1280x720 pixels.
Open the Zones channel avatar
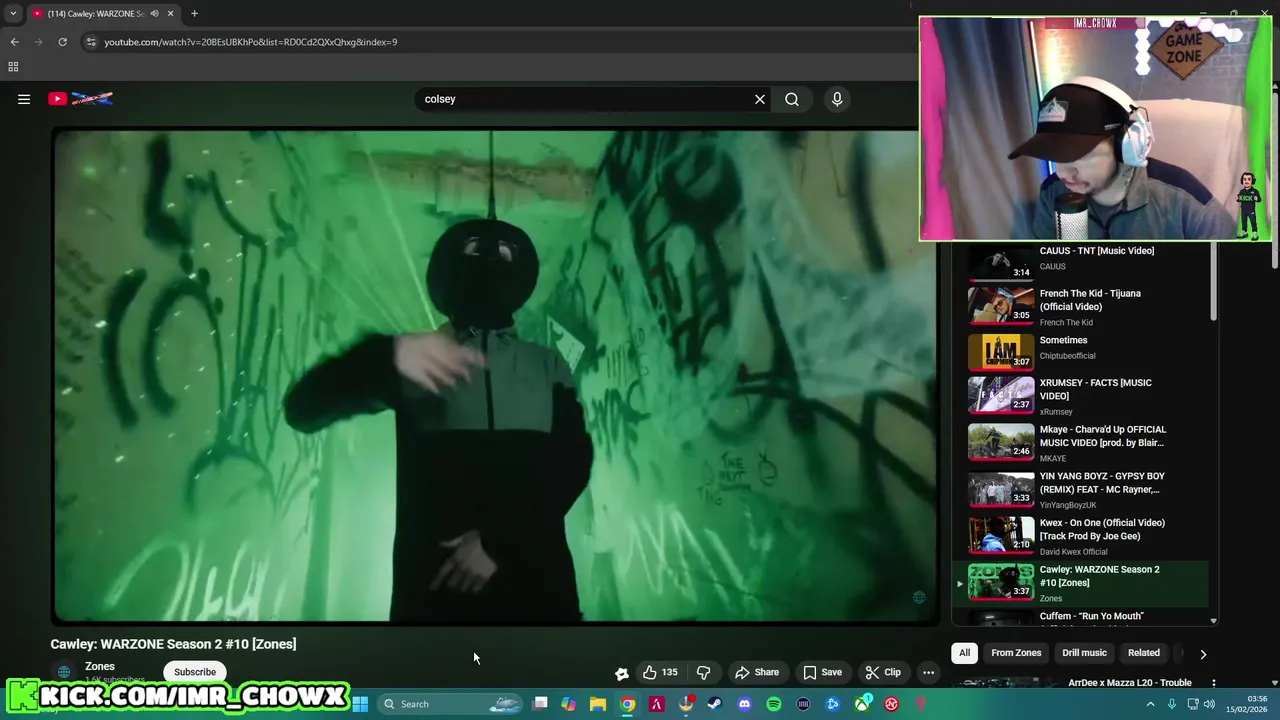[x=64, y=672]
